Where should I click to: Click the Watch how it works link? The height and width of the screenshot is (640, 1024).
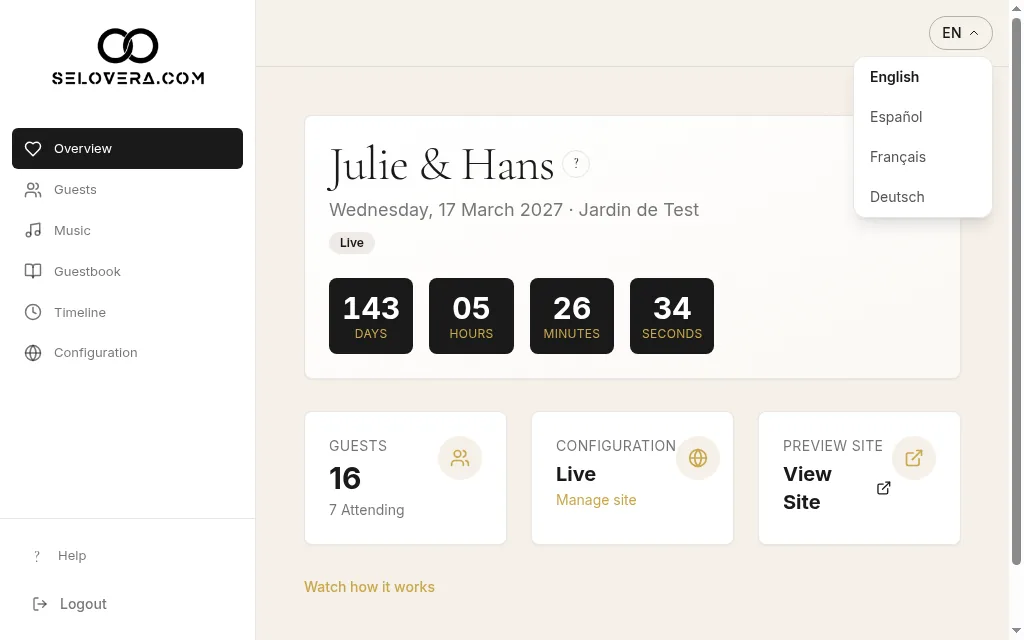coord(369,587)
